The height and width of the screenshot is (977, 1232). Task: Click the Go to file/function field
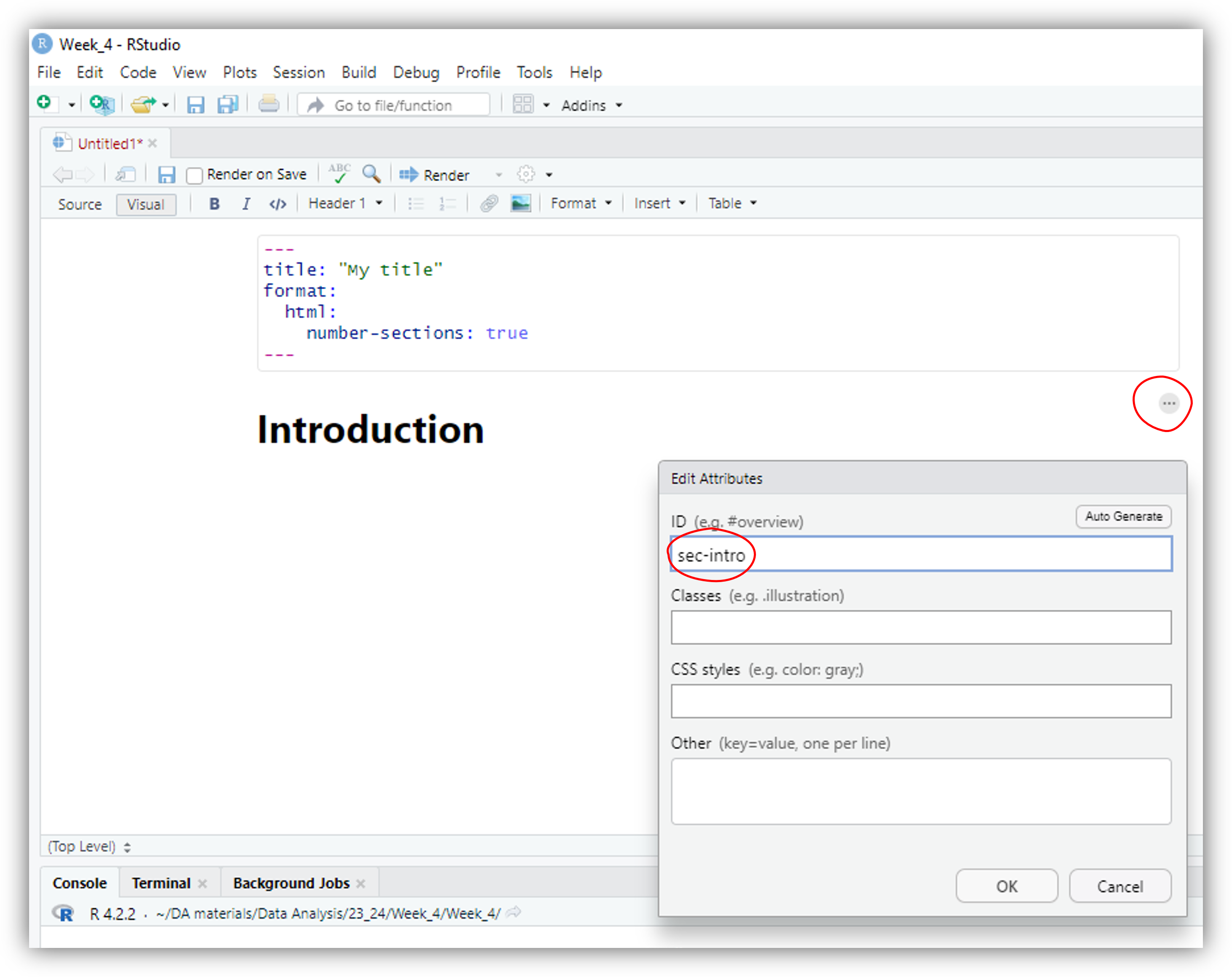coord(394,105)
